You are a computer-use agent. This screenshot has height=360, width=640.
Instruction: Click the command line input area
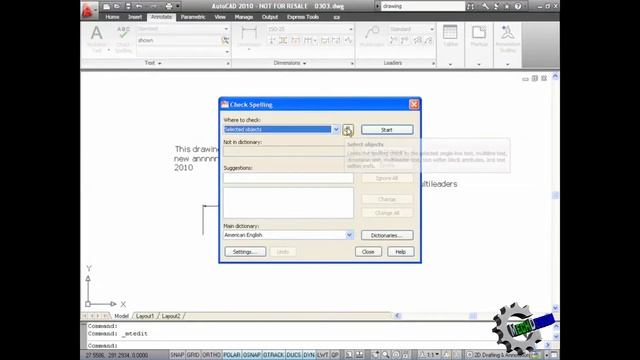click(286, 346)
